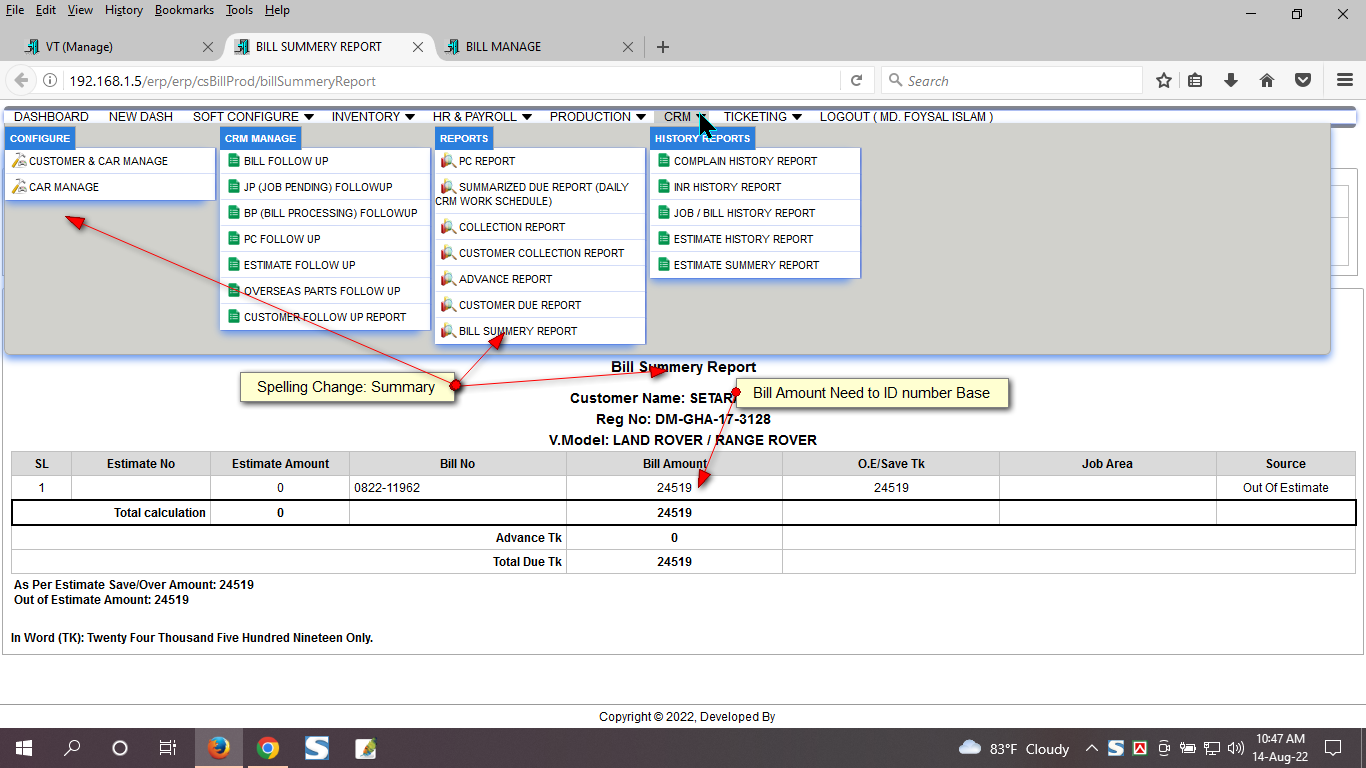
Task: Open the Pocket icon in toolbar
Action: [x=1303, y=81]
